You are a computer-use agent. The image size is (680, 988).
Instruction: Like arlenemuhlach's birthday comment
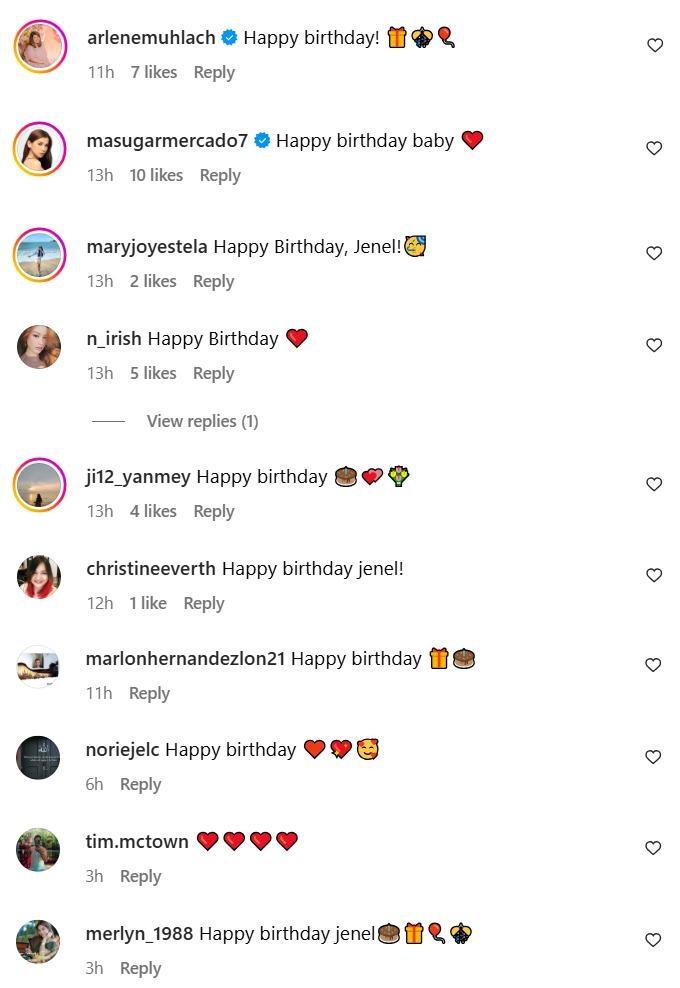(x=655, y=45)
